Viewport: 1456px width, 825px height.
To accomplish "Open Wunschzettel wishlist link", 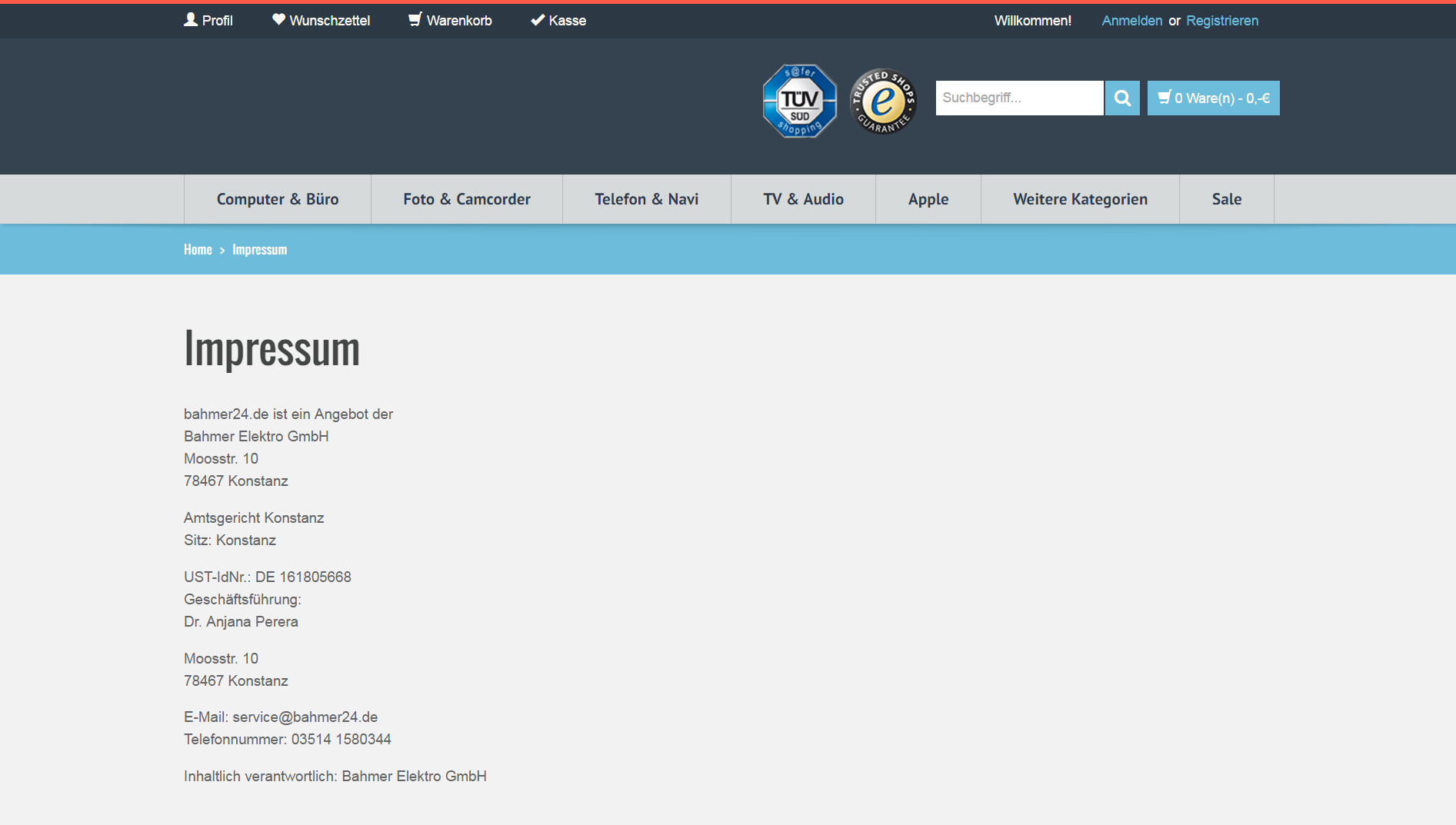I will click(x=321, y=21).
